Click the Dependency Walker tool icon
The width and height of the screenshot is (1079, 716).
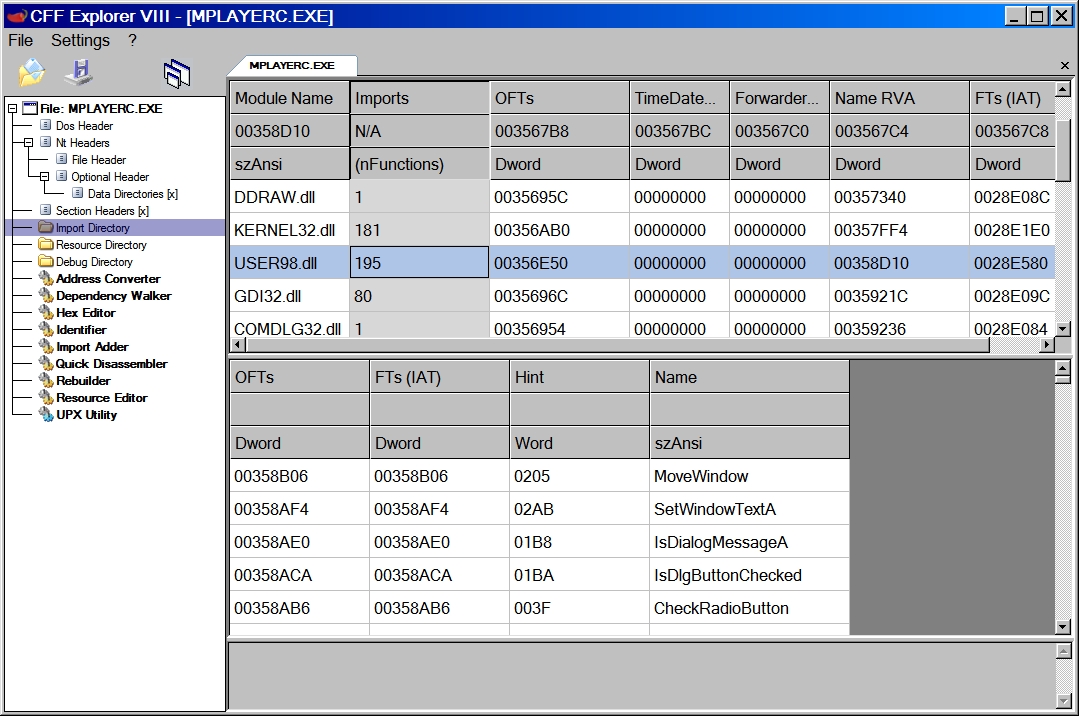pyautogui.click(x=46, y=295)
